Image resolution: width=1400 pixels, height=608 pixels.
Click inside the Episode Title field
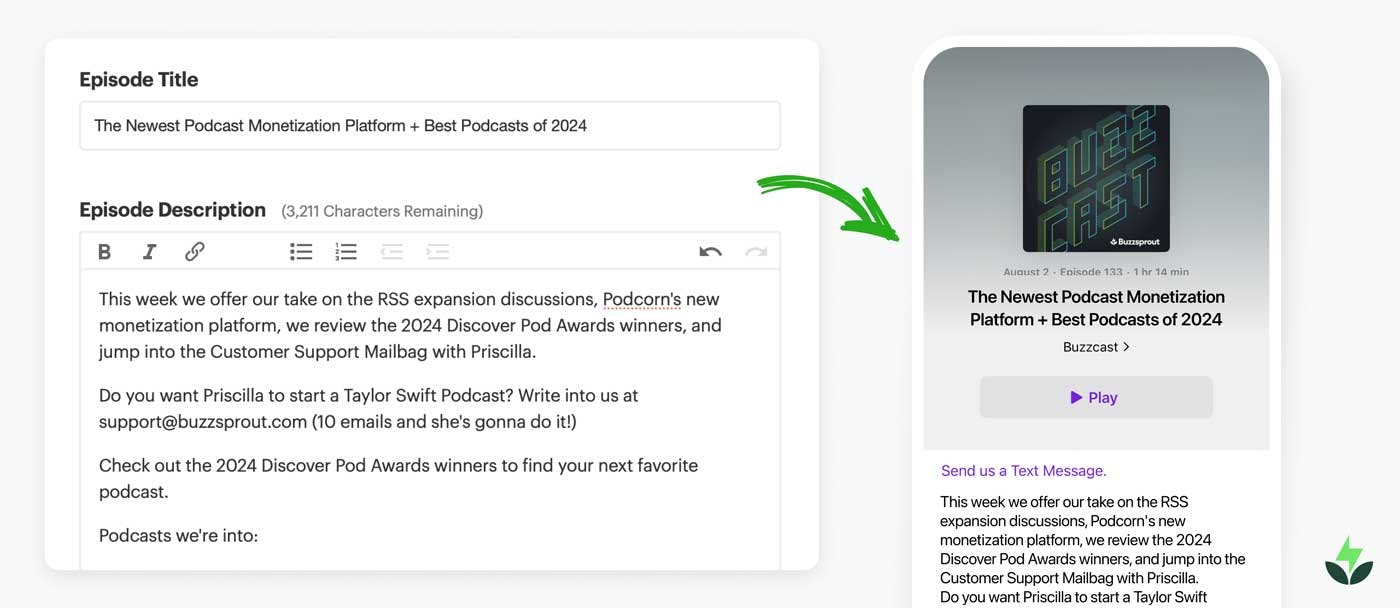click(430, 125)
